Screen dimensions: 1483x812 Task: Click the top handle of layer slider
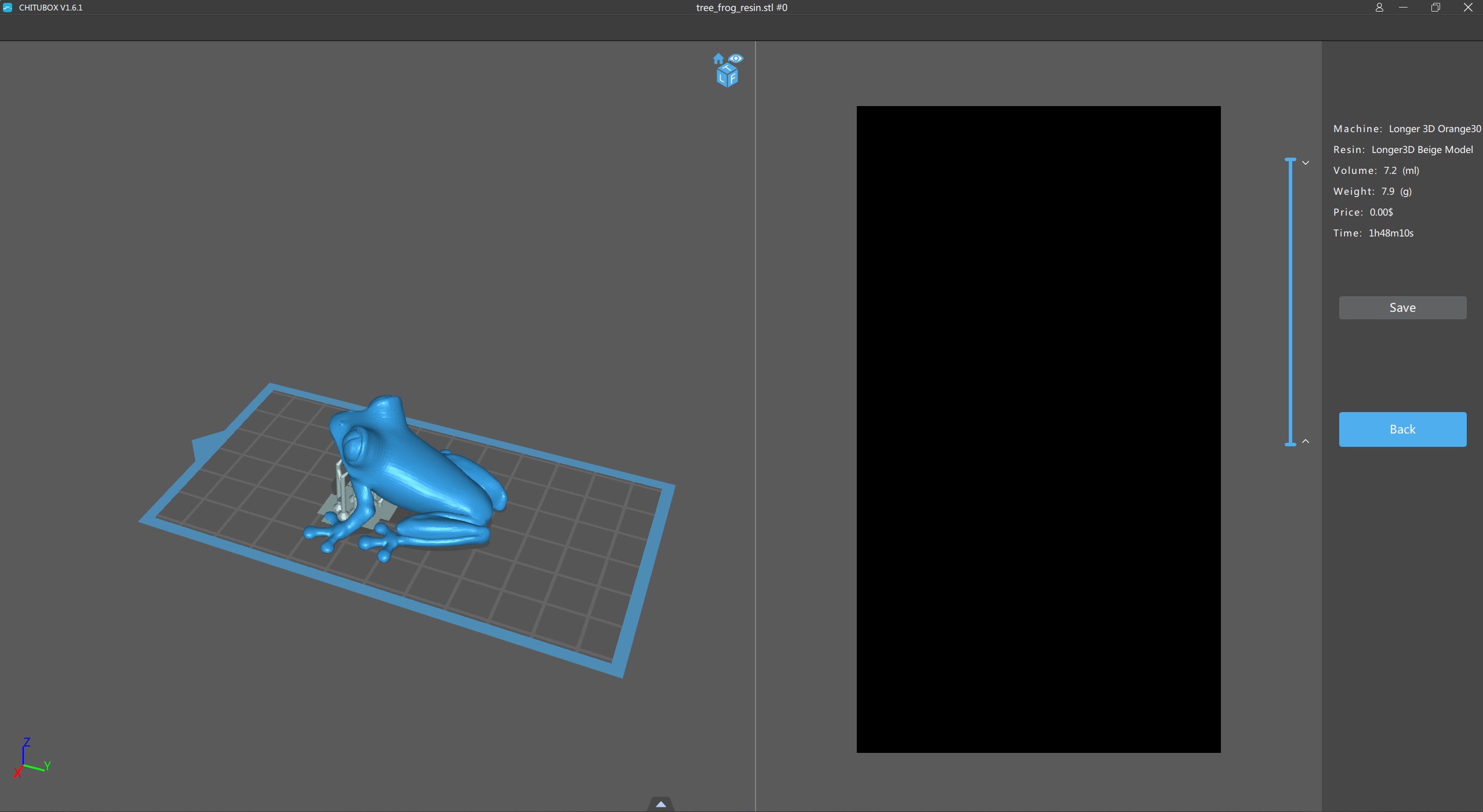point(1291,159)
